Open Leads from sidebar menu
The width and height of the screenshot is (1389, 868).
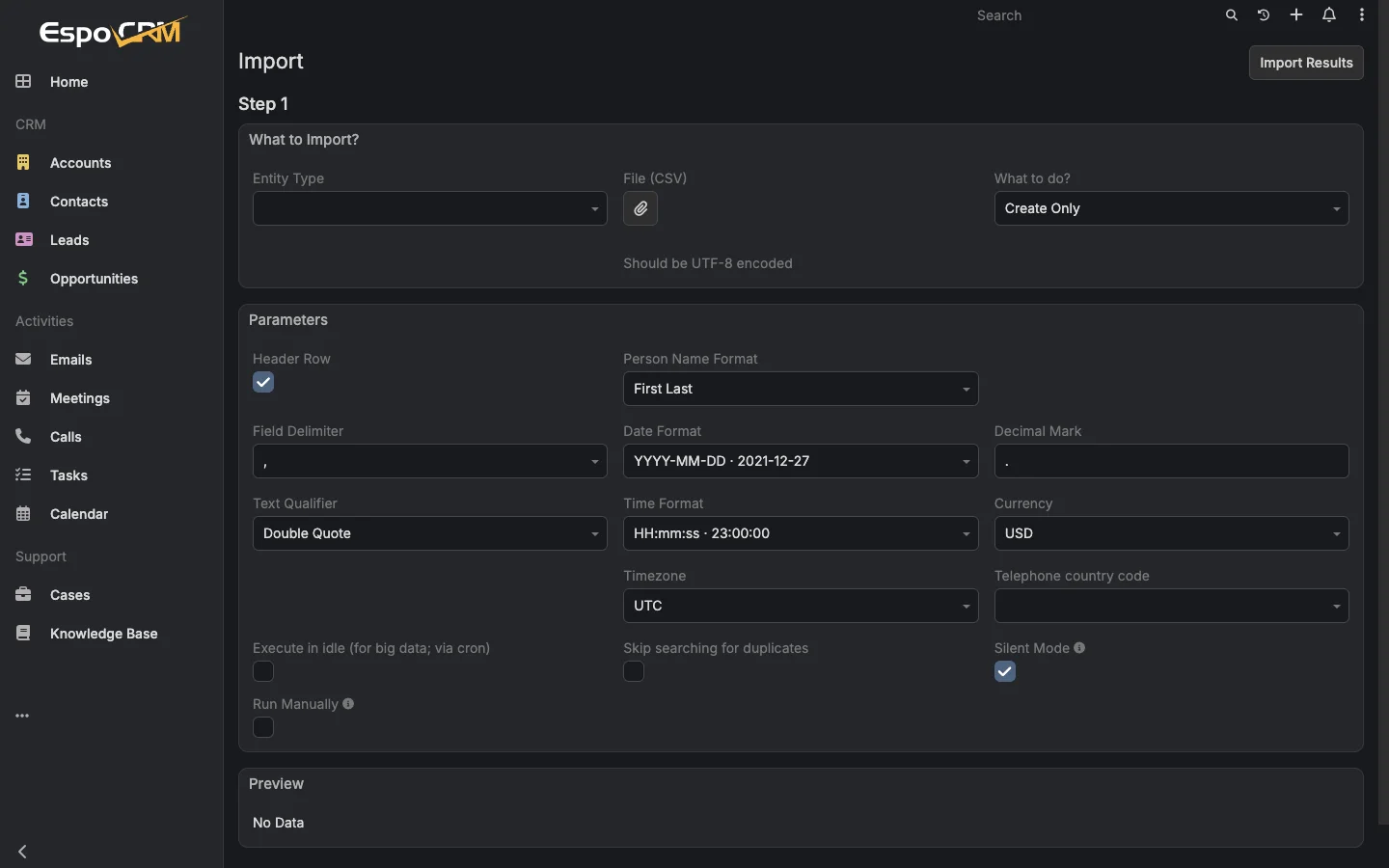tap(111, 240)
